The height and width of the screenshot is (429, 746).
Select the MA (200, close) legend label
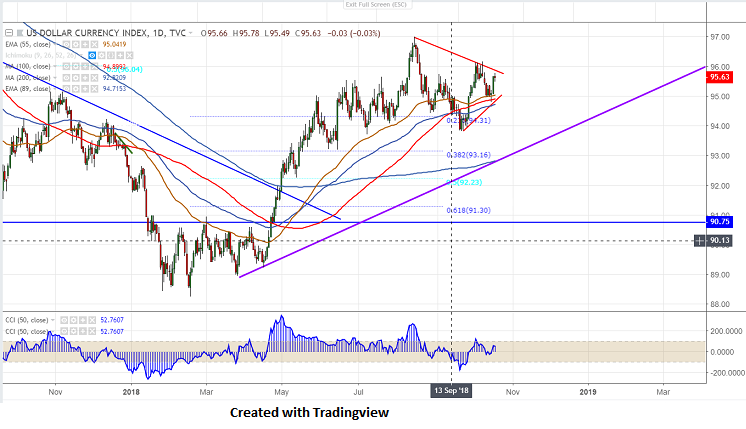pos(28,78)
